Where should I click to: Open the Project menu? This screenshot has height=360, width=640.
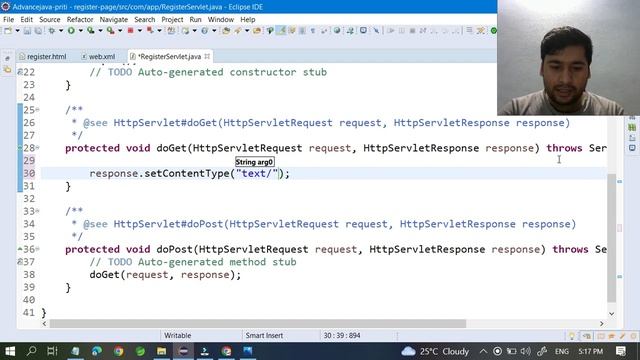click(x=172, y=20)
